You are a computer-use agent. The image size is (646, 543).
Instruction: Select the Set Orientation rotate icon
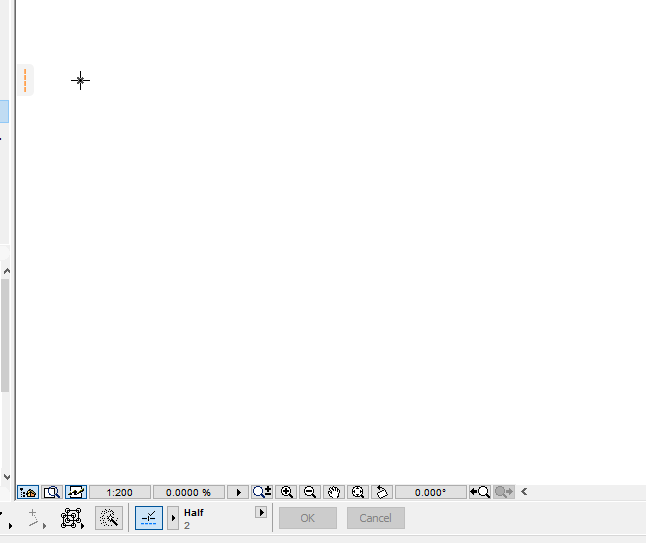click(382, 492)
